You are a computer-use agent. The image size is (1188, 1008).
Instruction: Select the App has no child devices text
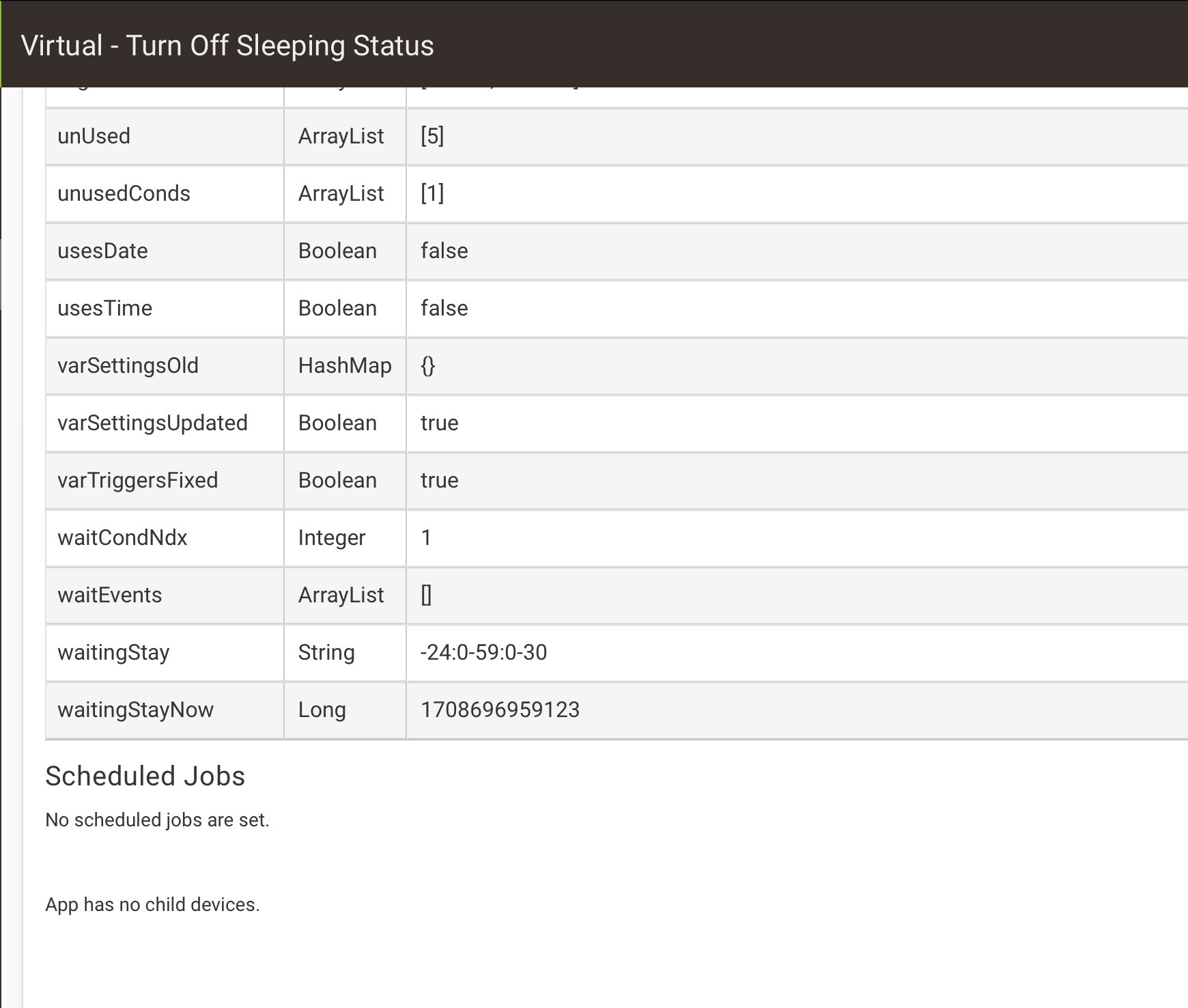153,904
